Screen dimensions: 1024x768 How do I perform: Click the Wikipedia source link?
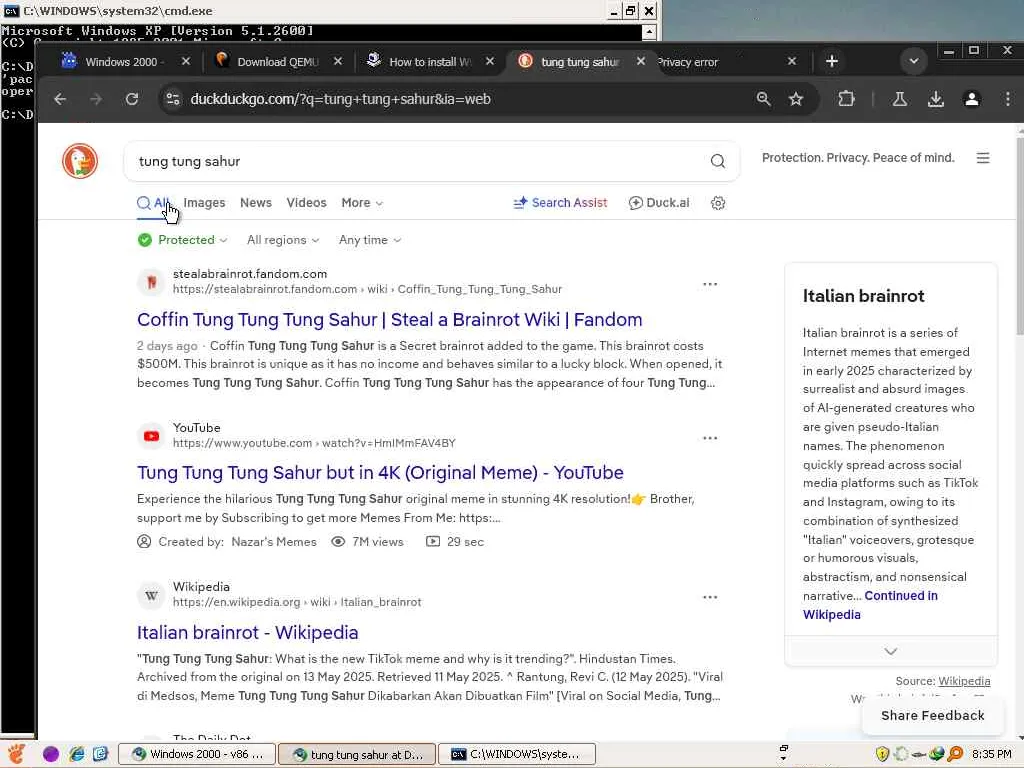click(964, 681)
